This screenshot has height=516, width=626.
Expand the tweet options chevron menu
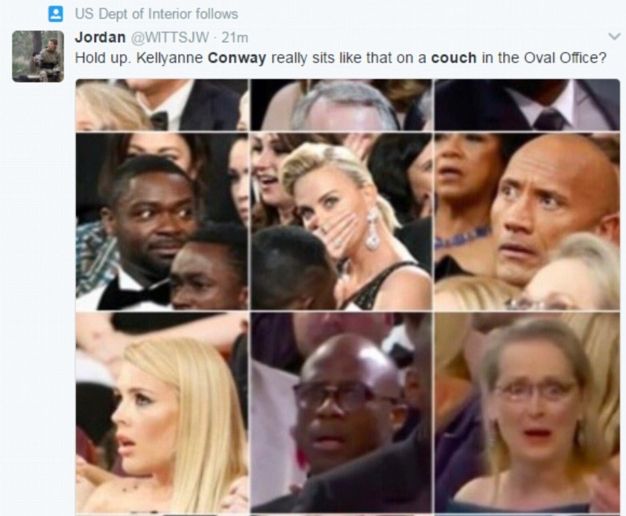614,37
